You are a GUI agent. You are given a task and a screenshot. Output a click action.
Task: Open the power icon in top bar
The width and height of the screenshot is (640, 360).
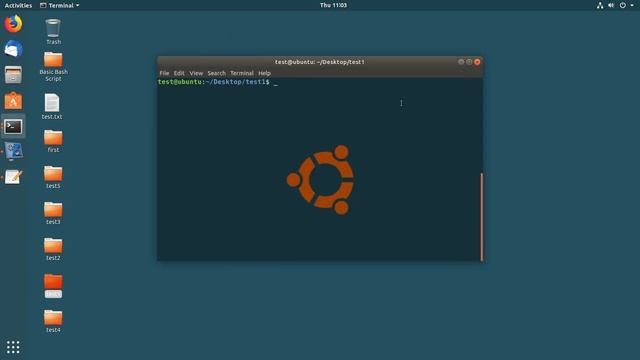point(622,5)
